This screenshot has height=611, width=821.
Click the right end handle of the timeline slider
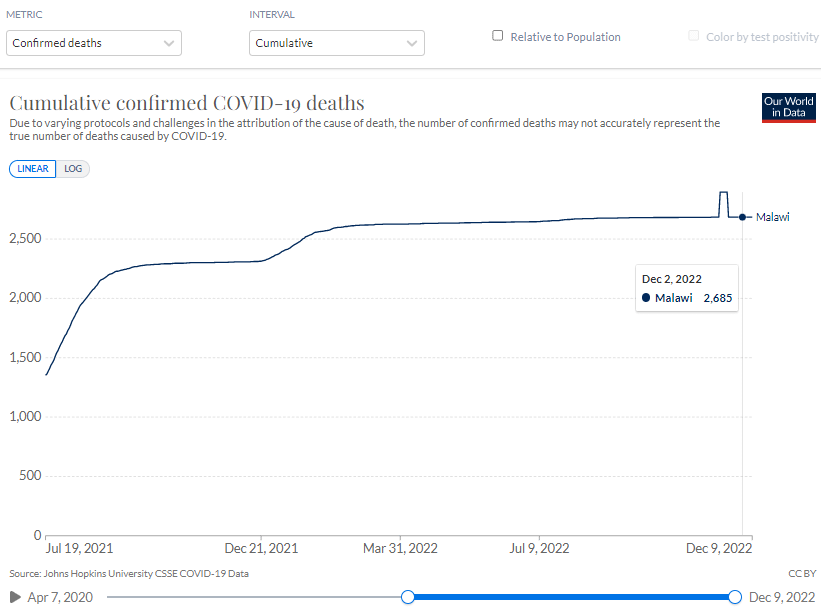[735, 597]
